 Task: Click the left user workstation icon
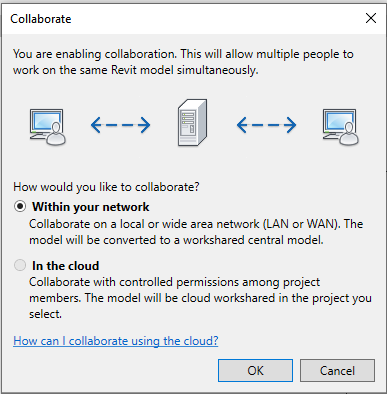[47, 127]
